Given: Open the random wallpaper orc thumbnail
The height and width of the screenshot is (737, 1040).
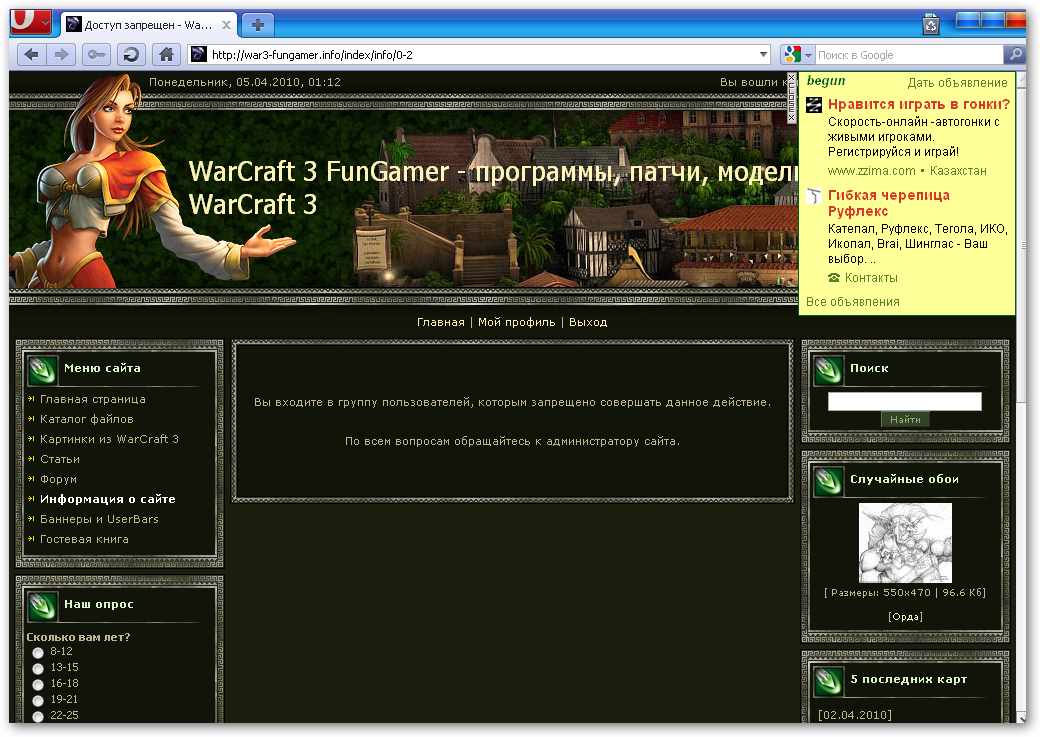Looking at the screenshot, I should click(x=905, y=543).
